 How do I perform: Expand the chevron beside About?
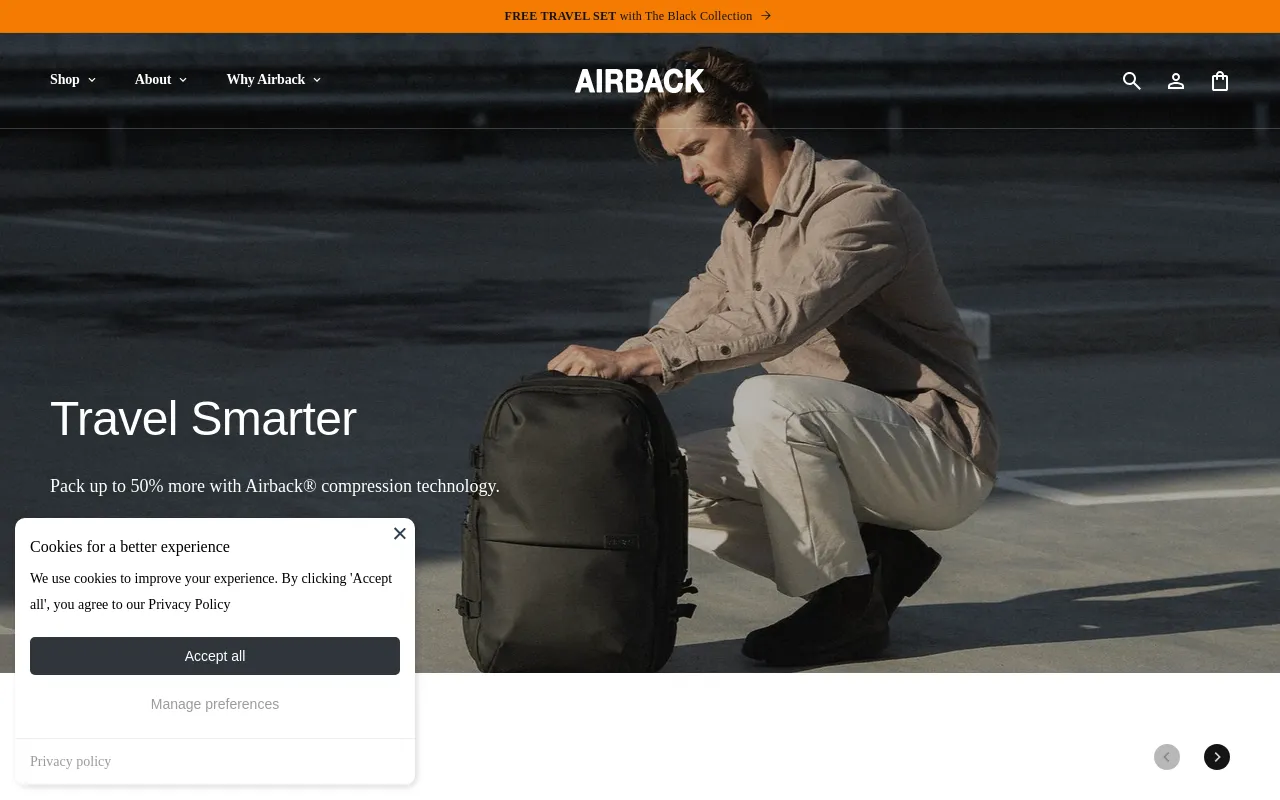(x=183, y=80)
